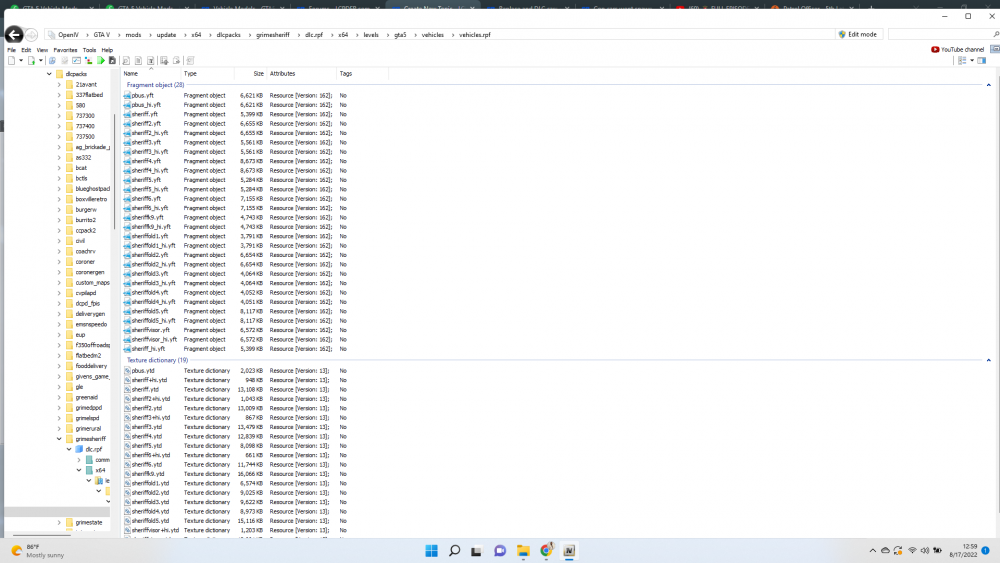Open the View menu
The image size is (1000, 563).
click(x=42, y=50)
